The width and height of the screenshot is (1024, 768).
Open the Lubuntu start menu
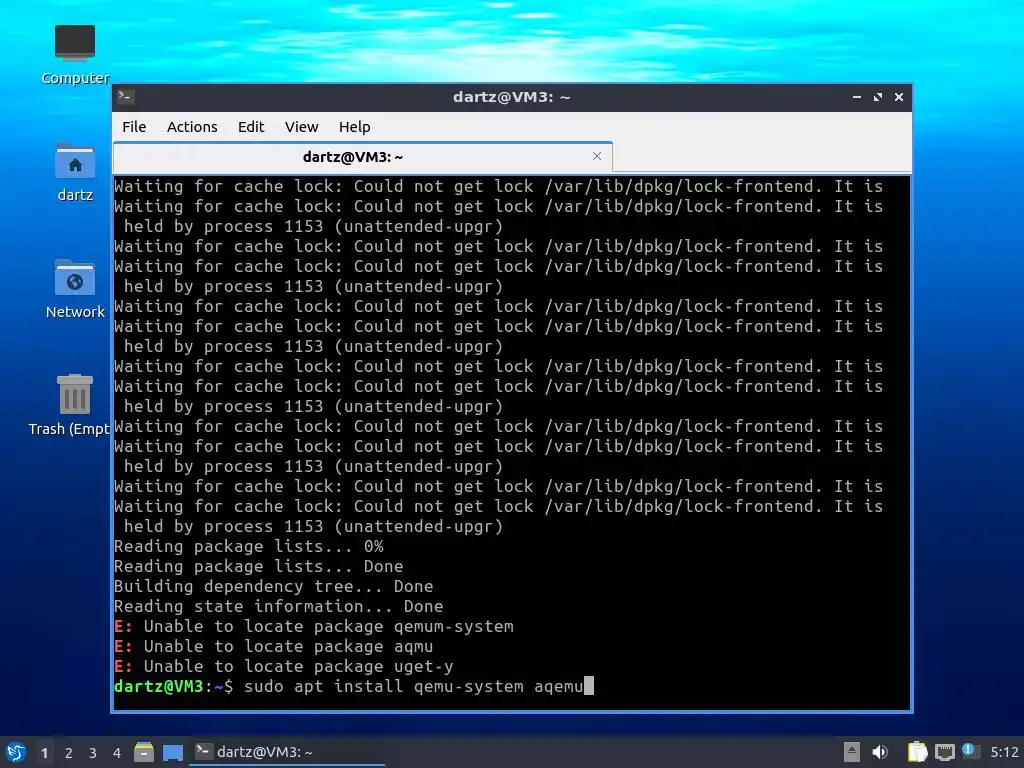(16, 752)
